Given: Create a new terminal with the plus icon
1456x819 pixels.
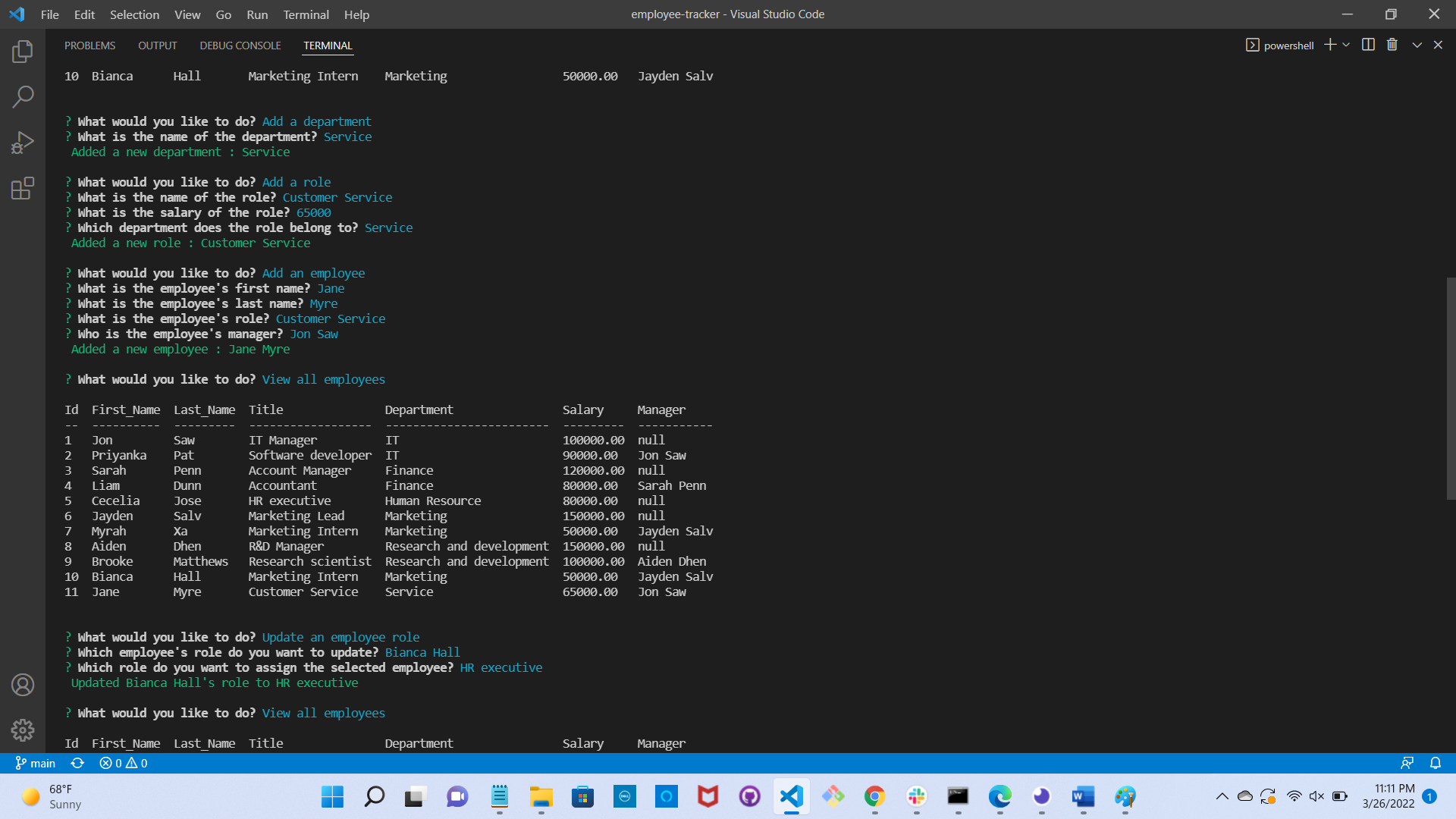Looking at the screenshot, I should [x=1329, y=45].
